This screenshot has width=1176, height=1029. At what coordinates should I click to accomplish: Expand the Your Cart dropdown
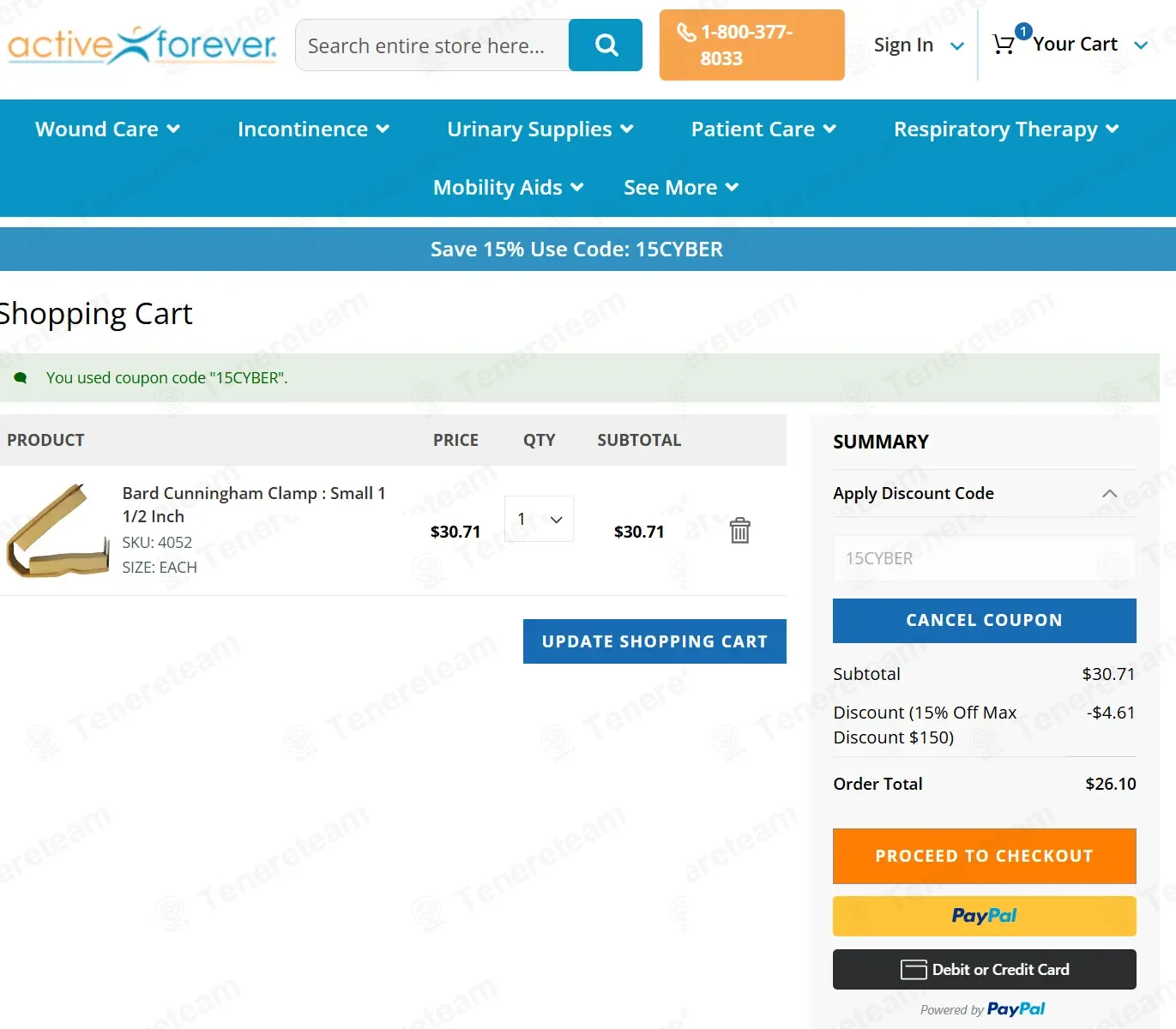click(x=1090, y=45)
